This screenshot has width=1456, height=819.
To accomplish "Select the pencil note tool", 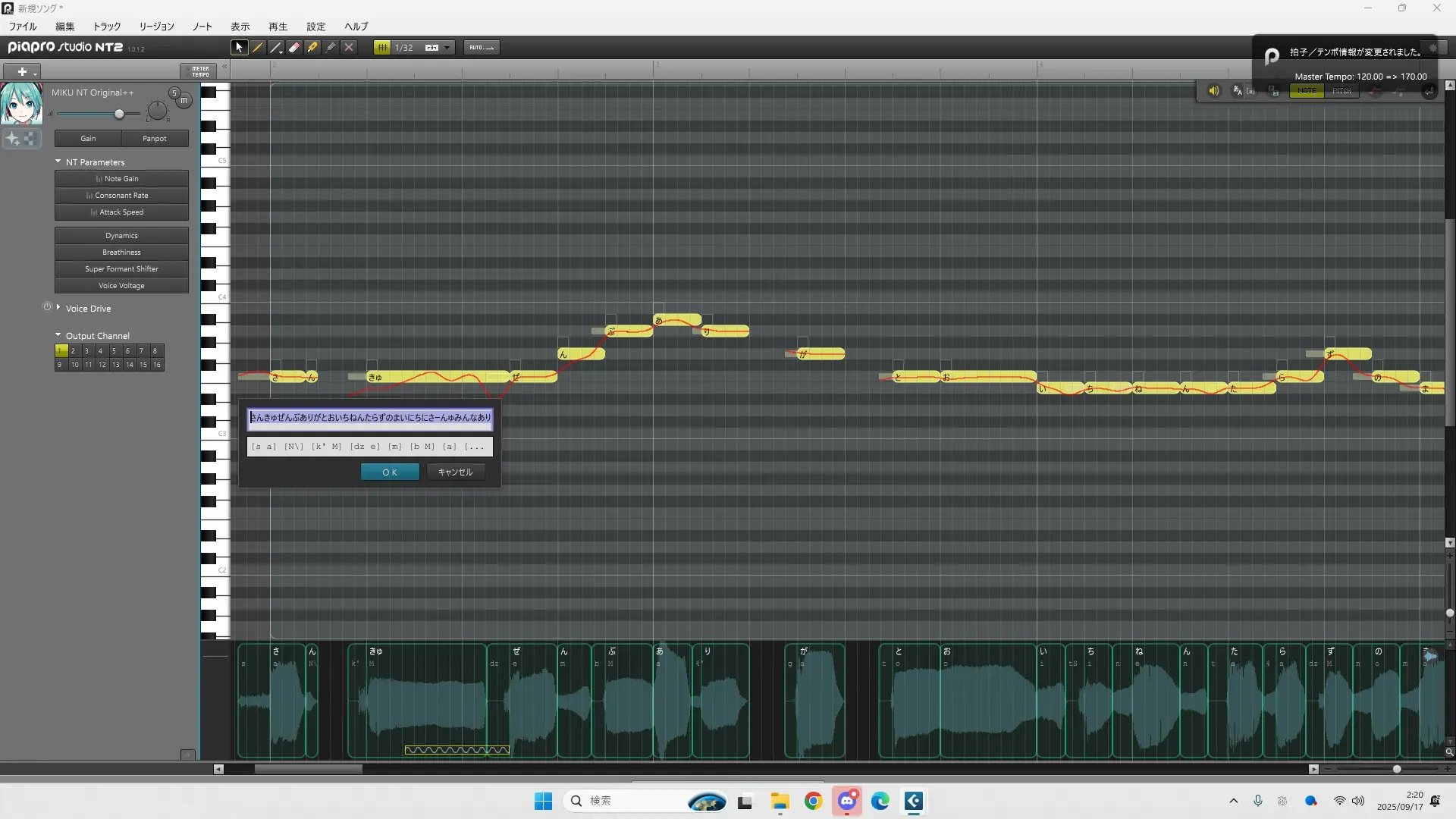I will [258, 47].
